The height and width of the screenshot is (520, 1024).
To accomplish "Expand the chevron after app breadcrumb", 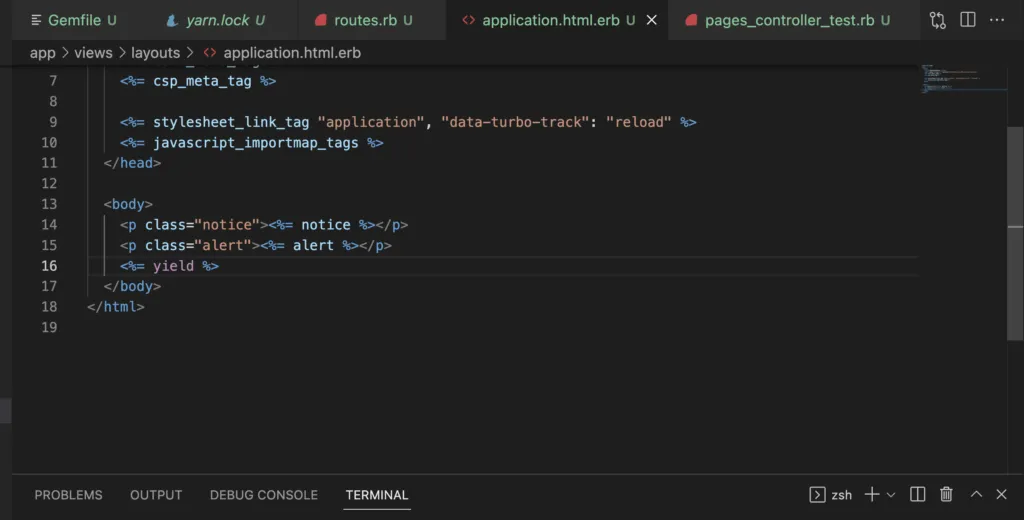I will coord(65,53).
